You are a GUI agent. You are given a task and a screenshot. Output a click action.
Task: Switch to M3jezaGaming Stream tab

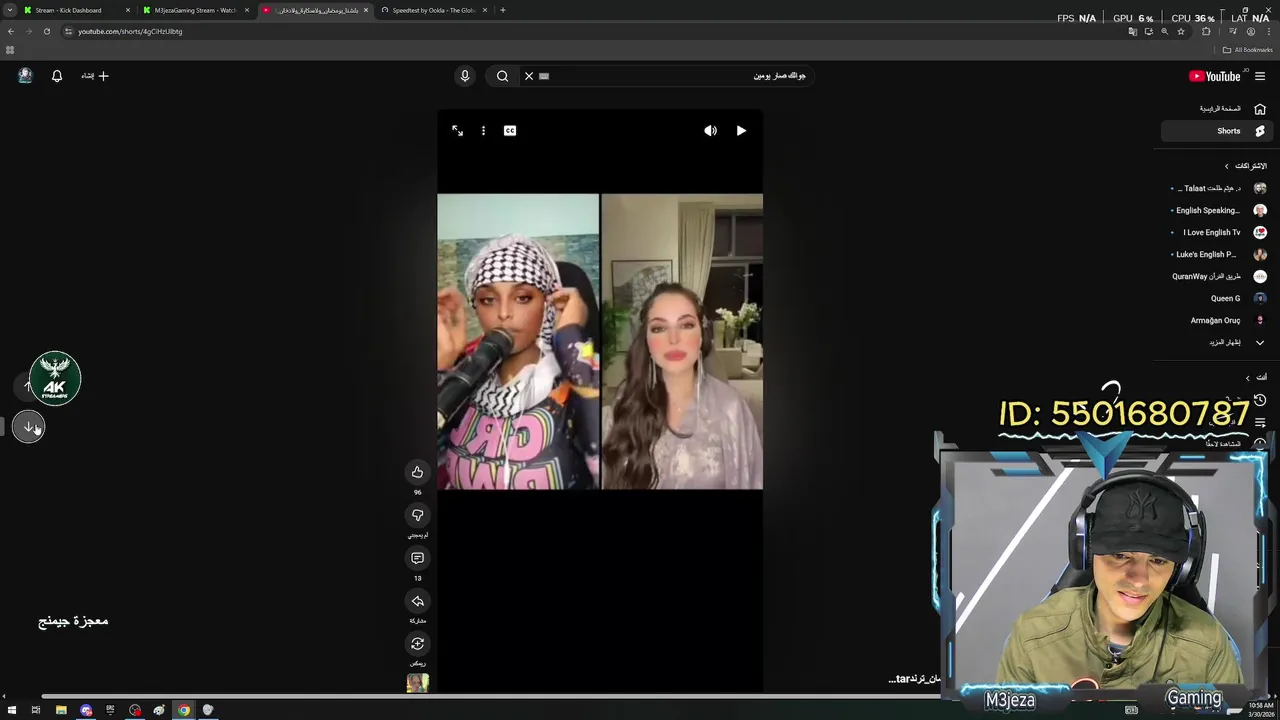click(195, 10)
